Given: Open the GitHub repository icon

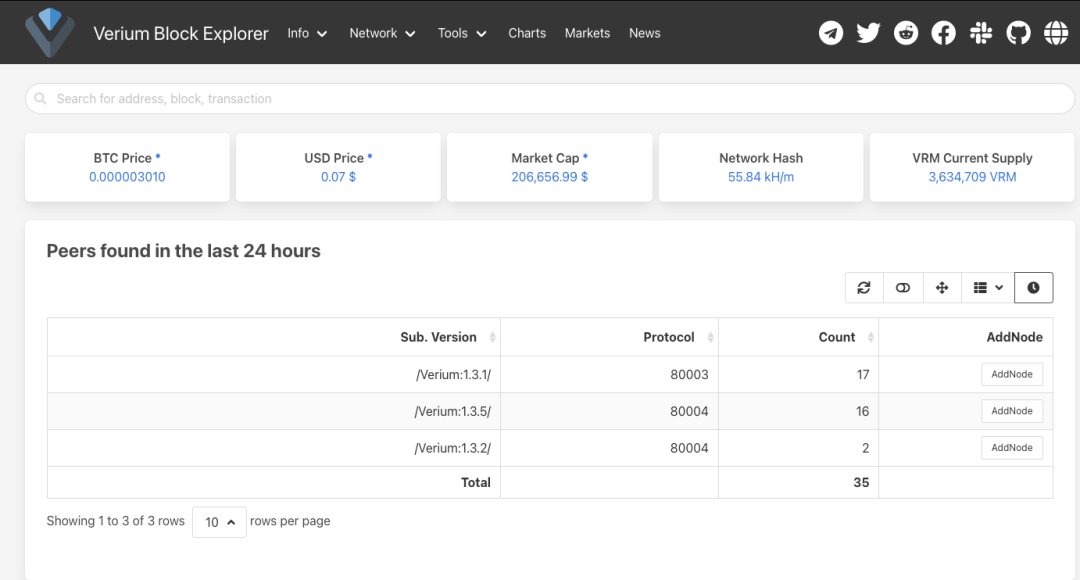Looking at the screenshot, I should pos(1018,32).
